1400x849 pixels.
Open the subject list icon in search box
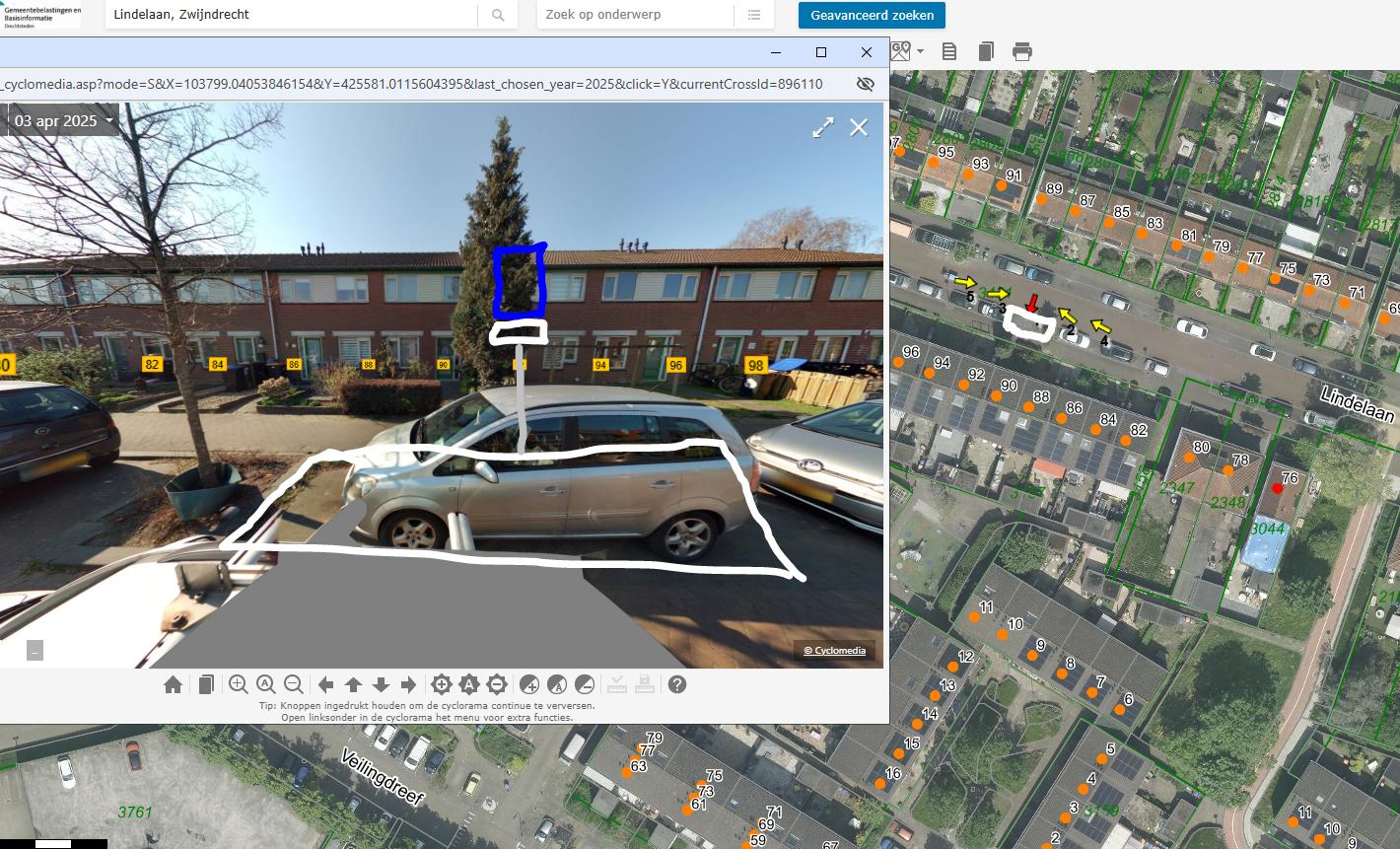tap(754, 15)
